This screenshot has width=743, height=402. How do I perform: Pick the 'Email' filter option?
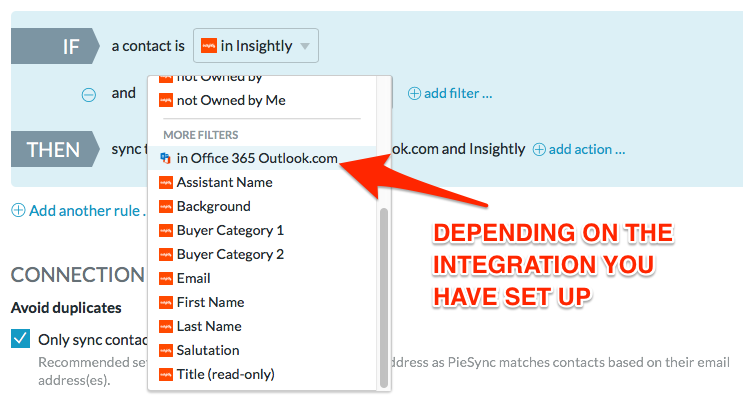(262, 278)
